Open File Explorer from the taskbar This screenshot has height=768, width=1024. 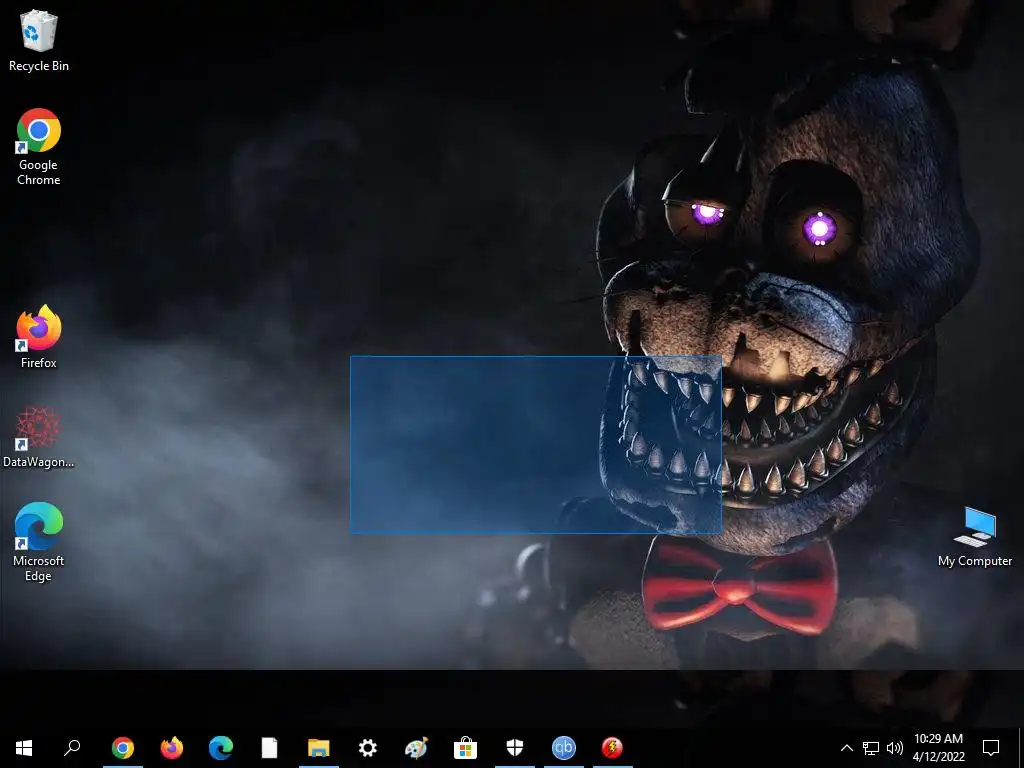[319, 748]
